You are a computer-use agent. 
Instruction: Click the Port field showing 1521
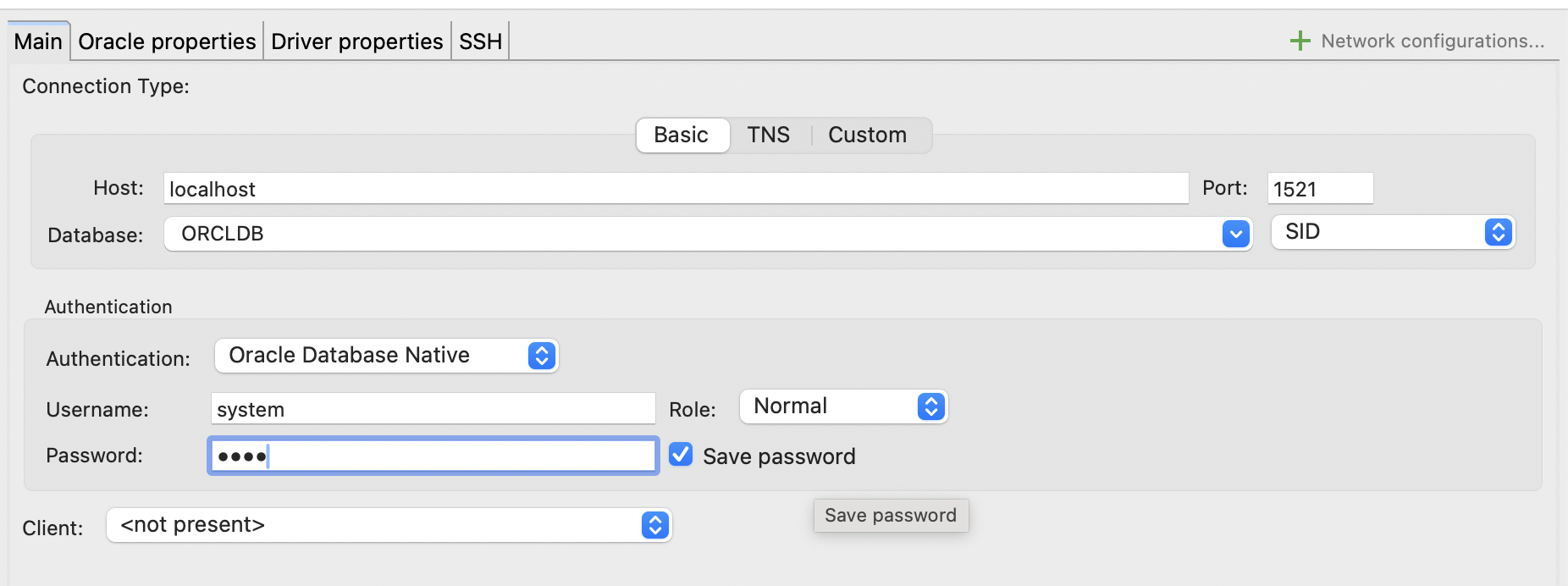tap(1320, 189)
